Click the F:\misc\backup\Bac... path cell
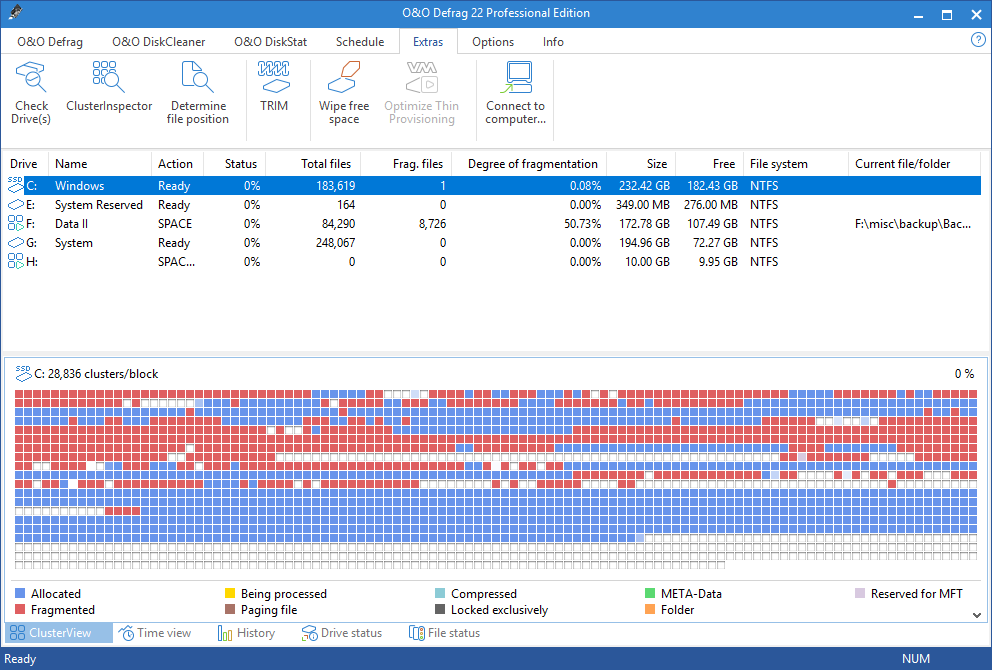 tap(913, 223)
